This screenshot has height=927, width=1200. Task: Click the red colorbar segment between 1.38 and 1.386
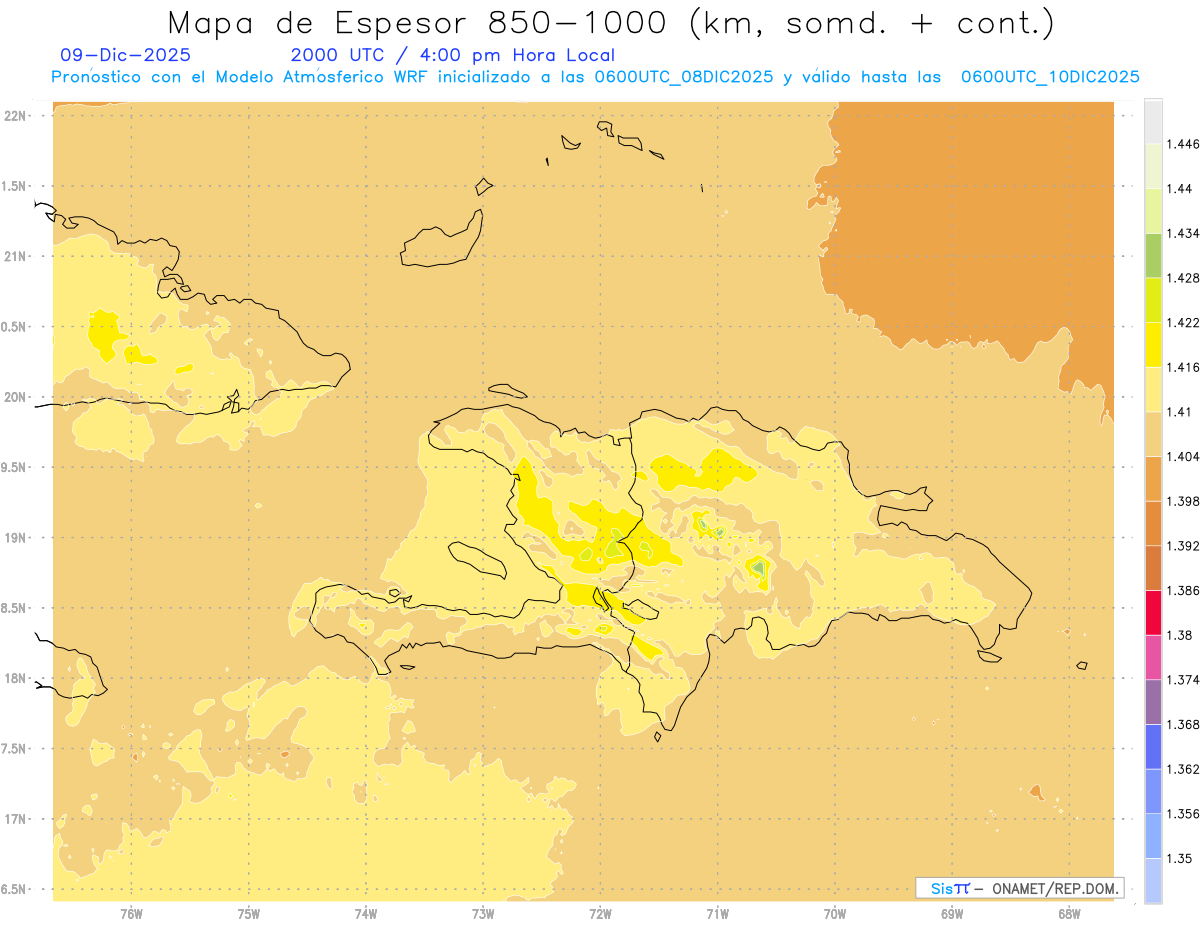point(1153,613)
